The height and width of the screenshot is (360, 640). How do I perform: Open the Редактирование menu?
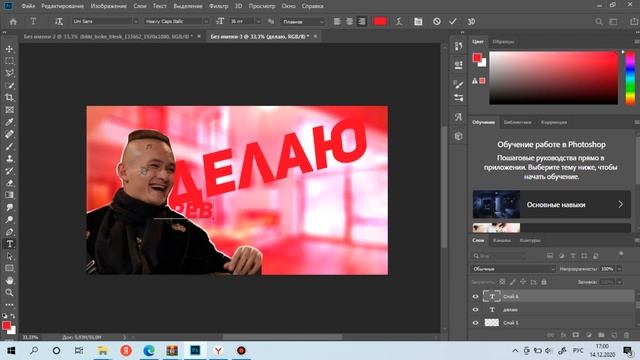pyautogui.click(x=62, y=6)
